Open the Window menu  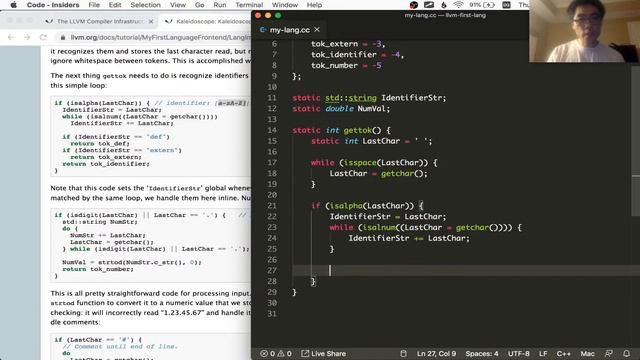pos(284,5)
